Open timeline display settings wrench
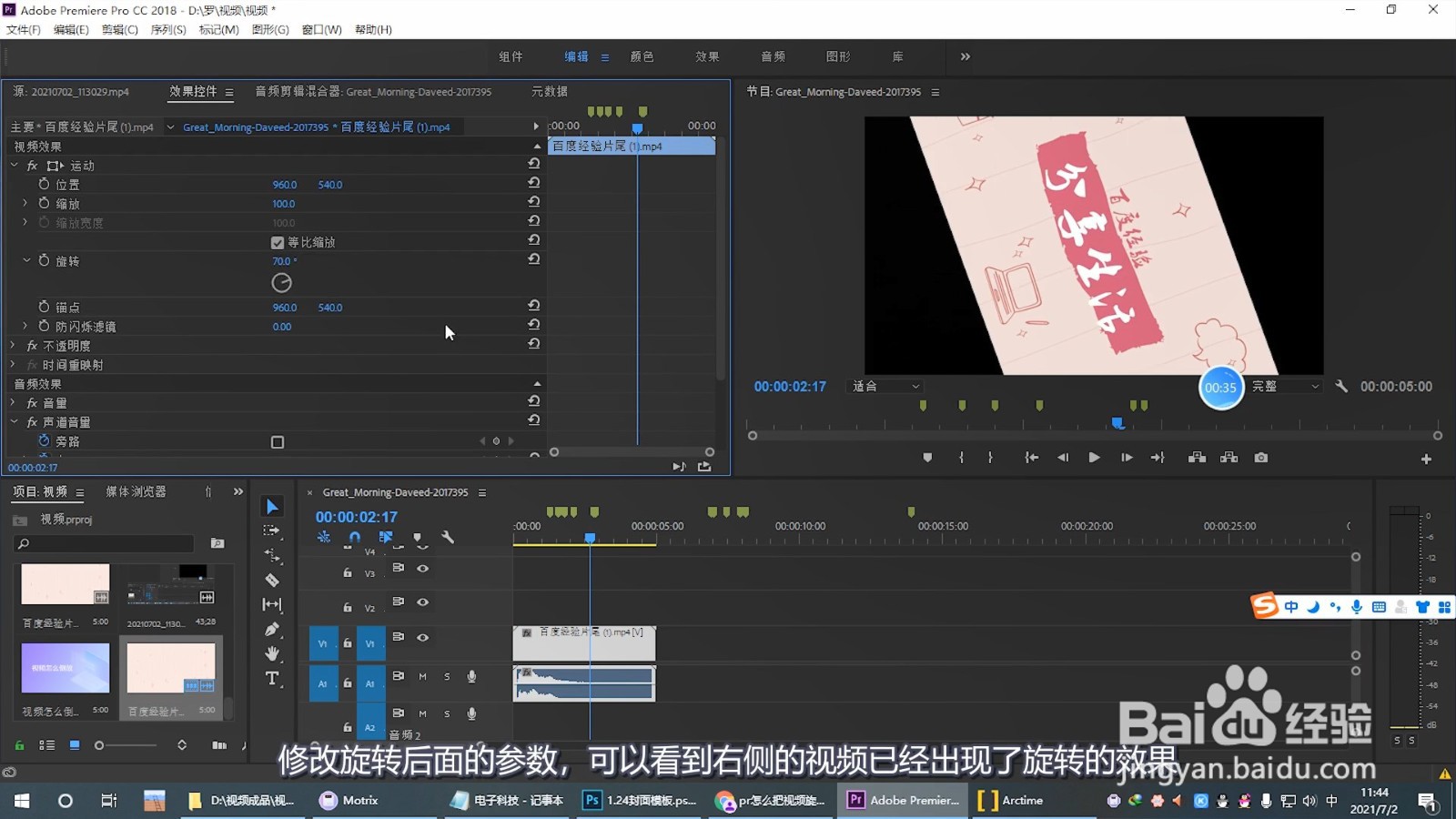1456x819 pixels. pyautogui.click(x=448, y=537)
